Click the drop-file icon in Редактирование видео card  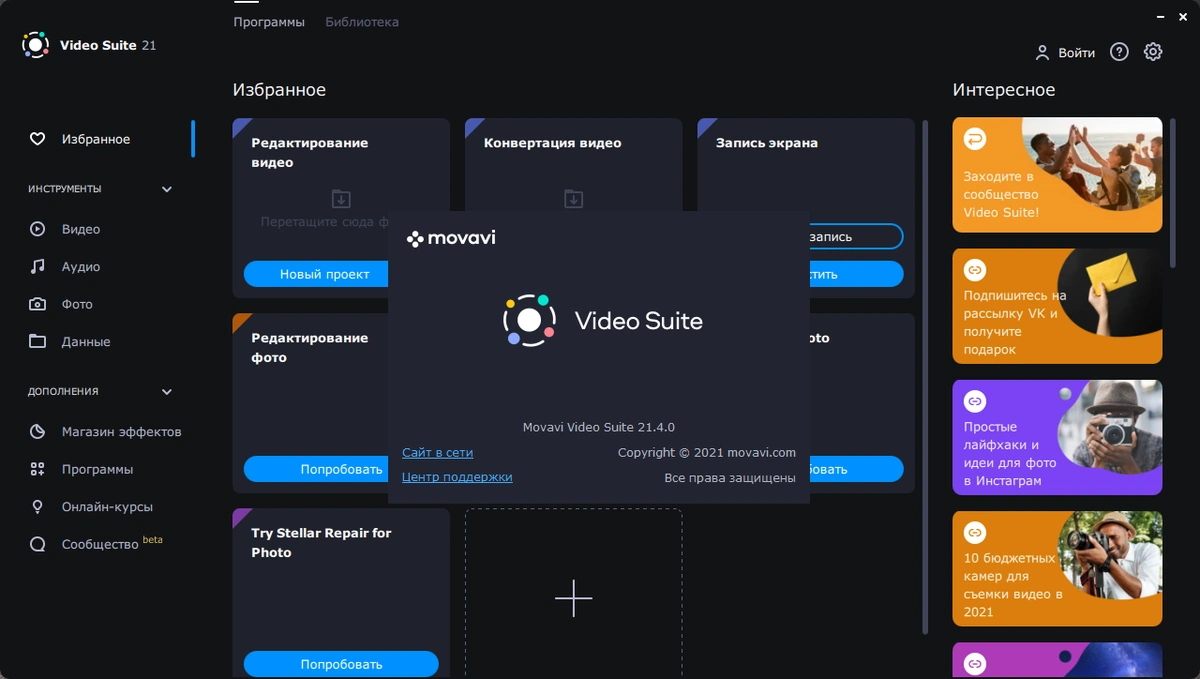click(341, 198)
